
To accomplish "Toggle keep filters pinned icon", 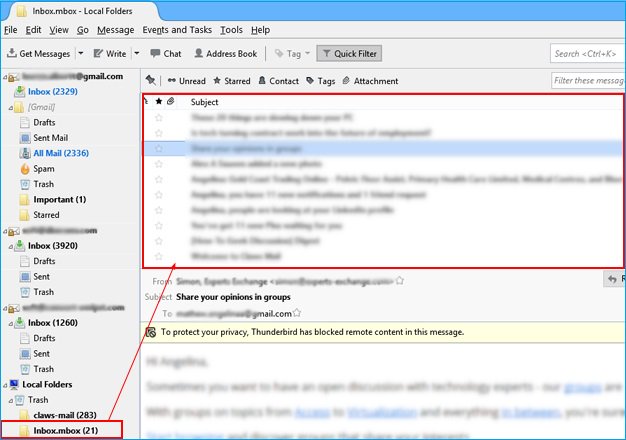I will pyautogui.click(x=151, y=81).
